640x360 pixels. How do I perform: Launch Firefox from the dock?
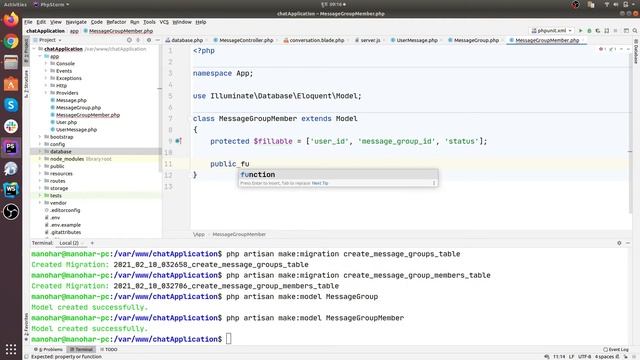pyautogui.click(x=11, y=20)
